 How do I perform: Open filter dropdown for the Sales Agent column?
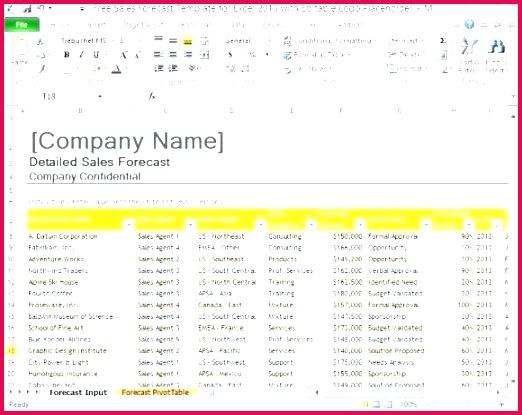[190, 225]
